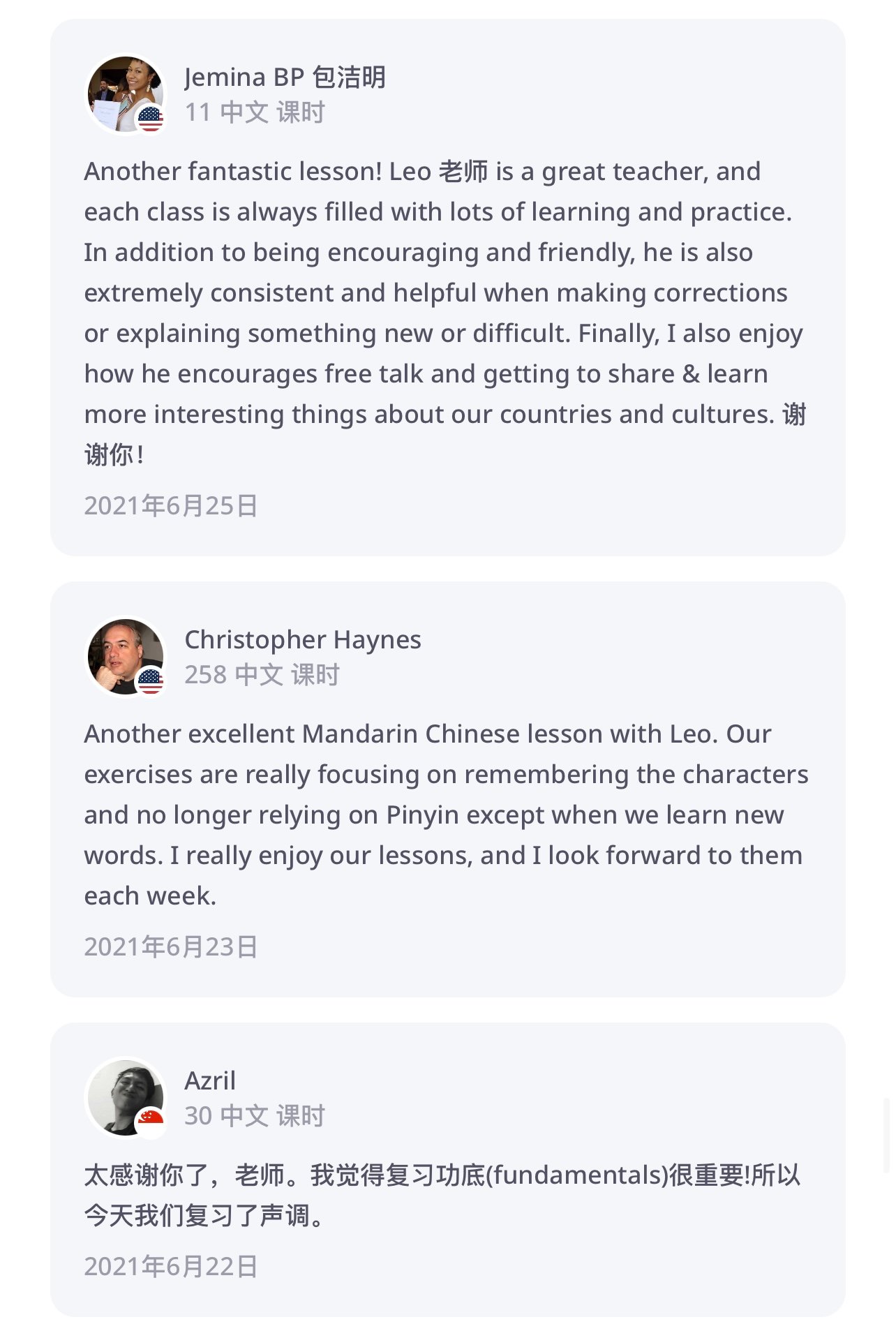Click the review date 2021年6月22日
The image size is (896, 1331).
click(x=171, y=1266)
